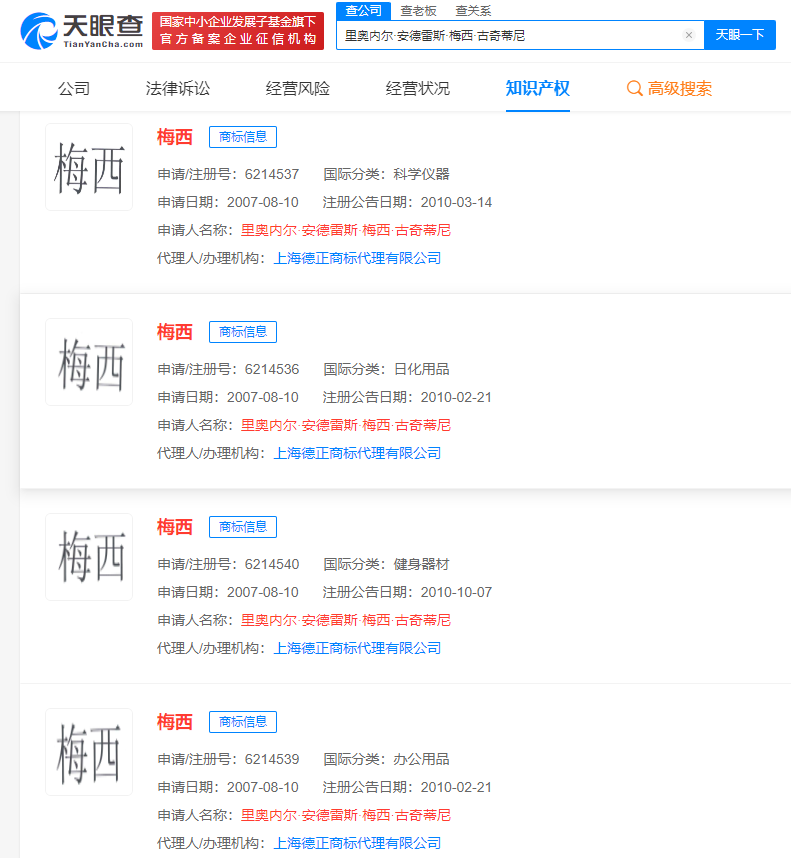The width and height of the screenshot is (791, 858).
Task: Open advanced search with magnifier icon
Action: coord(634,89)
